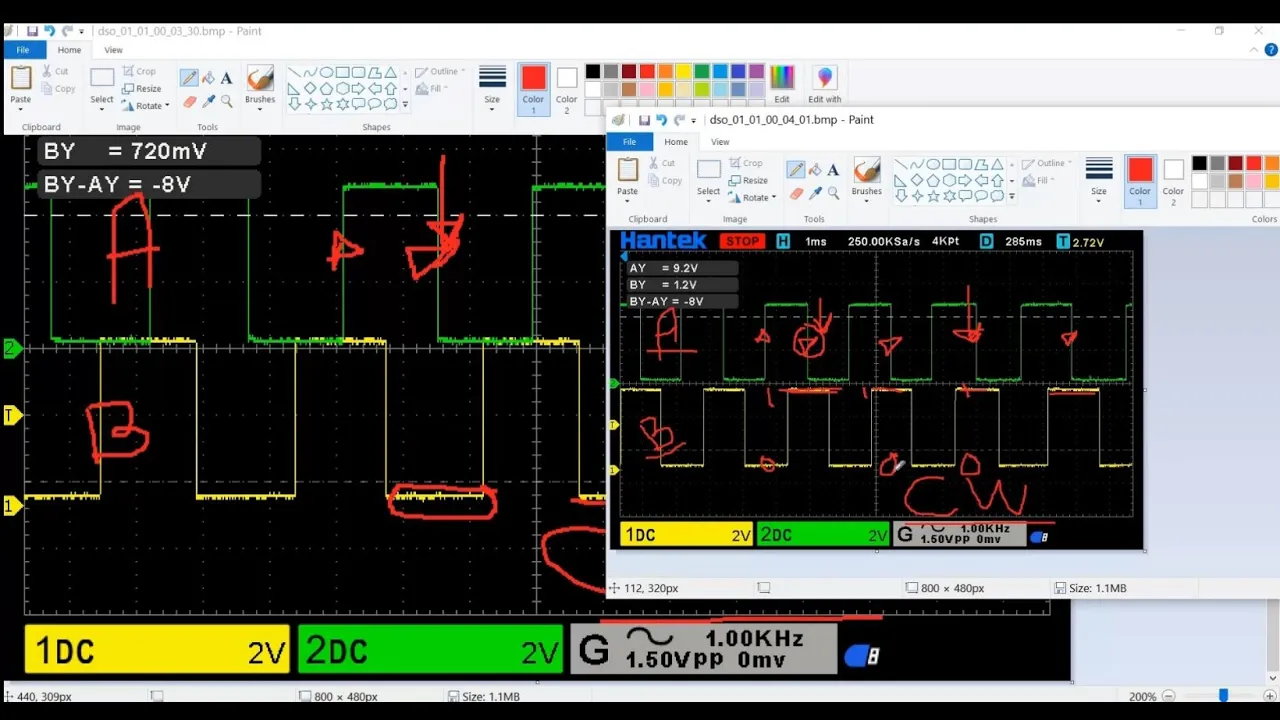Open Rotate dropdown in the dso_04_01 window
Viewport: 1280px width, 720px height.
tap(755, 197)
